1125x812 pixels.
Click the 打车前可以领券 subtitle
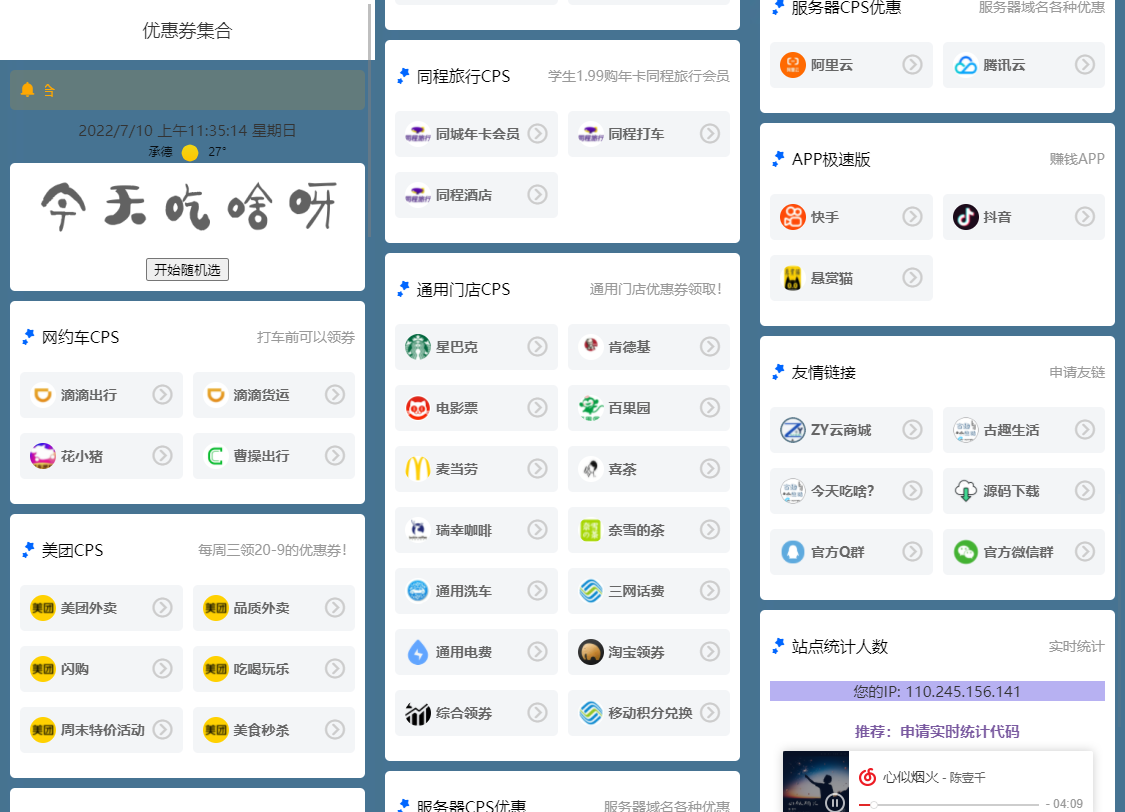tap(306, 337)
